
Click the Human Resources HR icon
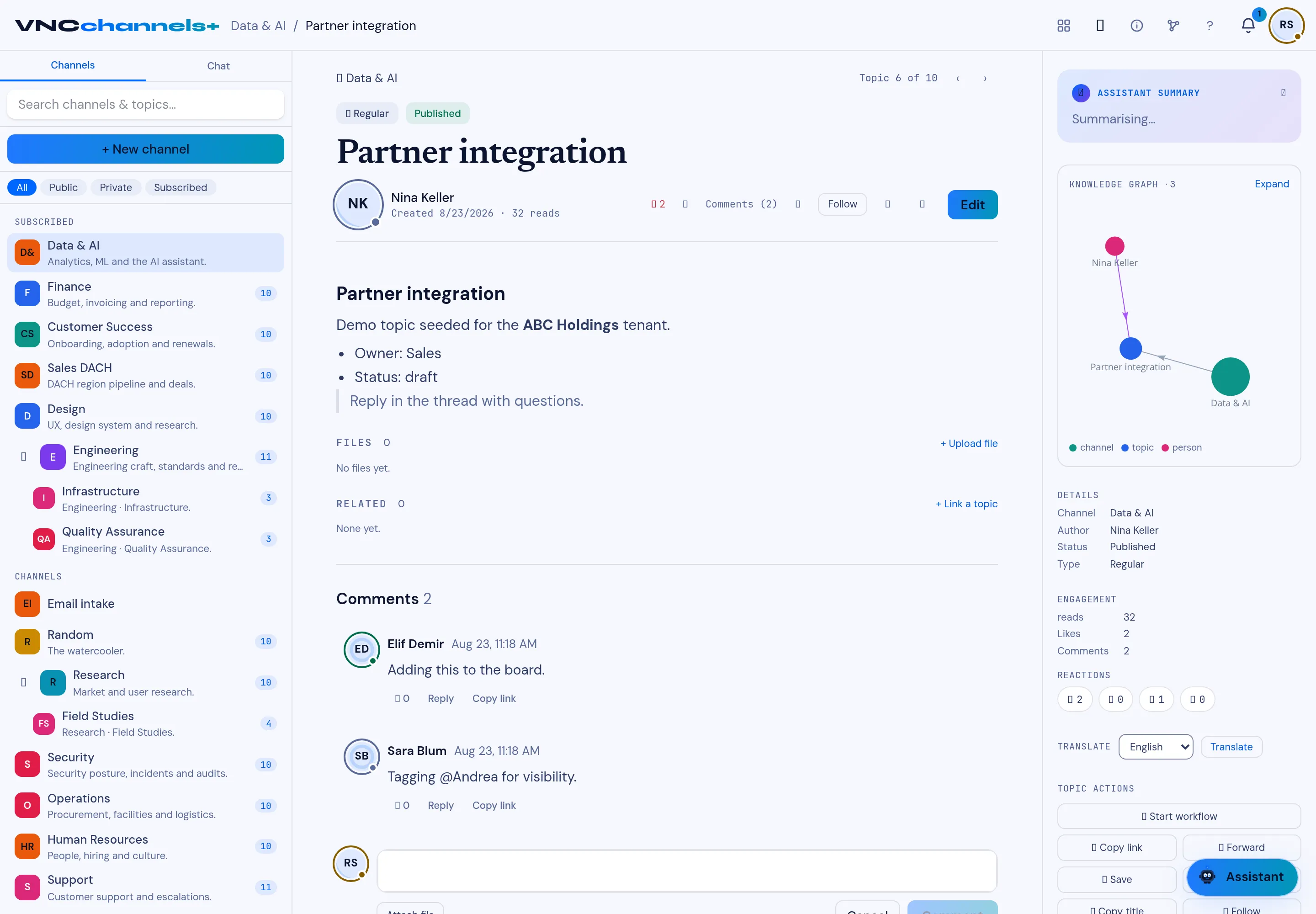click(x=27, y=846)
